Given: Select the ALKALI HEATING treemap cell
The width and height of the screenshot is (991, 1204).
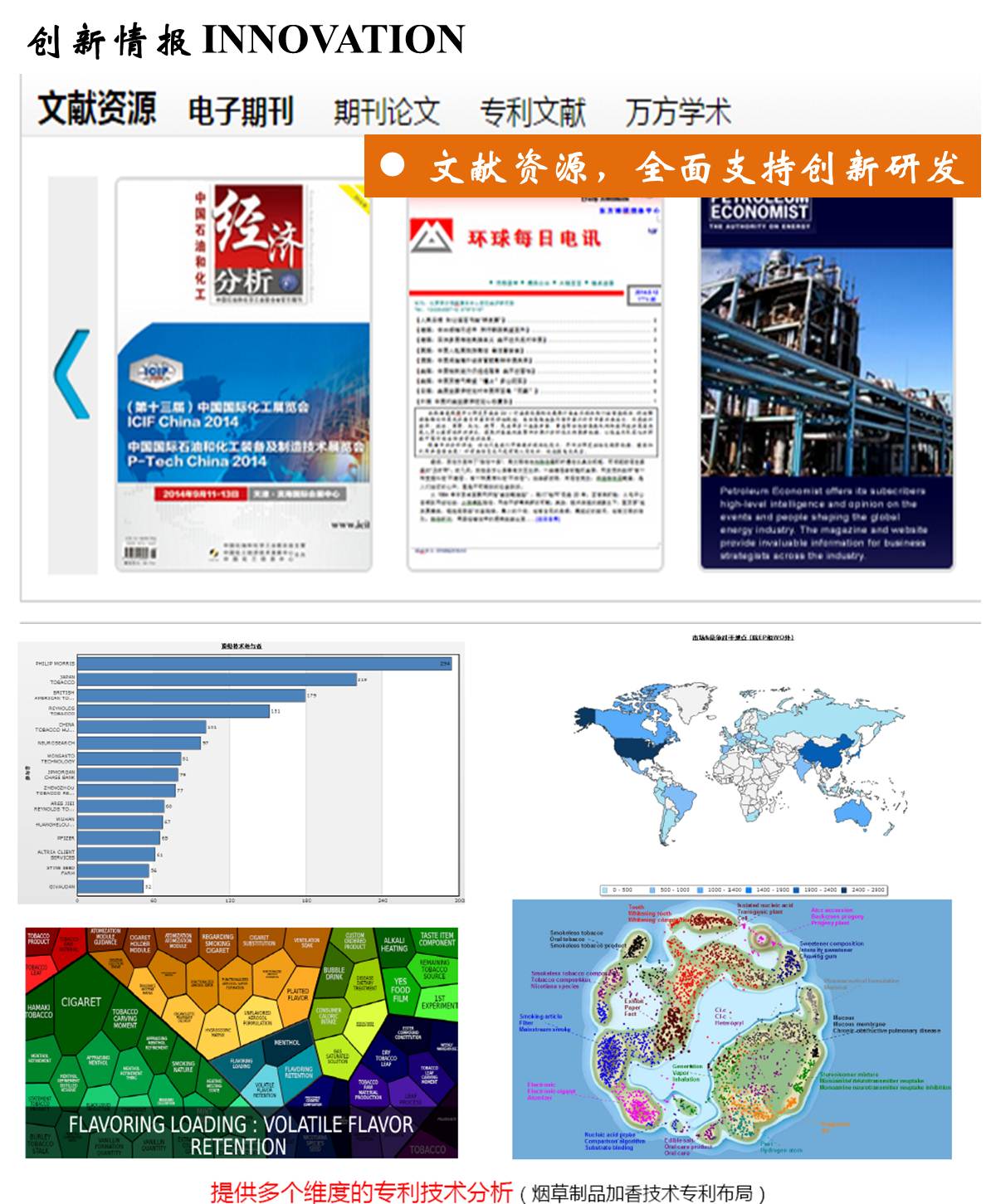Looking at the screenshot, I should [x=393, y=944].
